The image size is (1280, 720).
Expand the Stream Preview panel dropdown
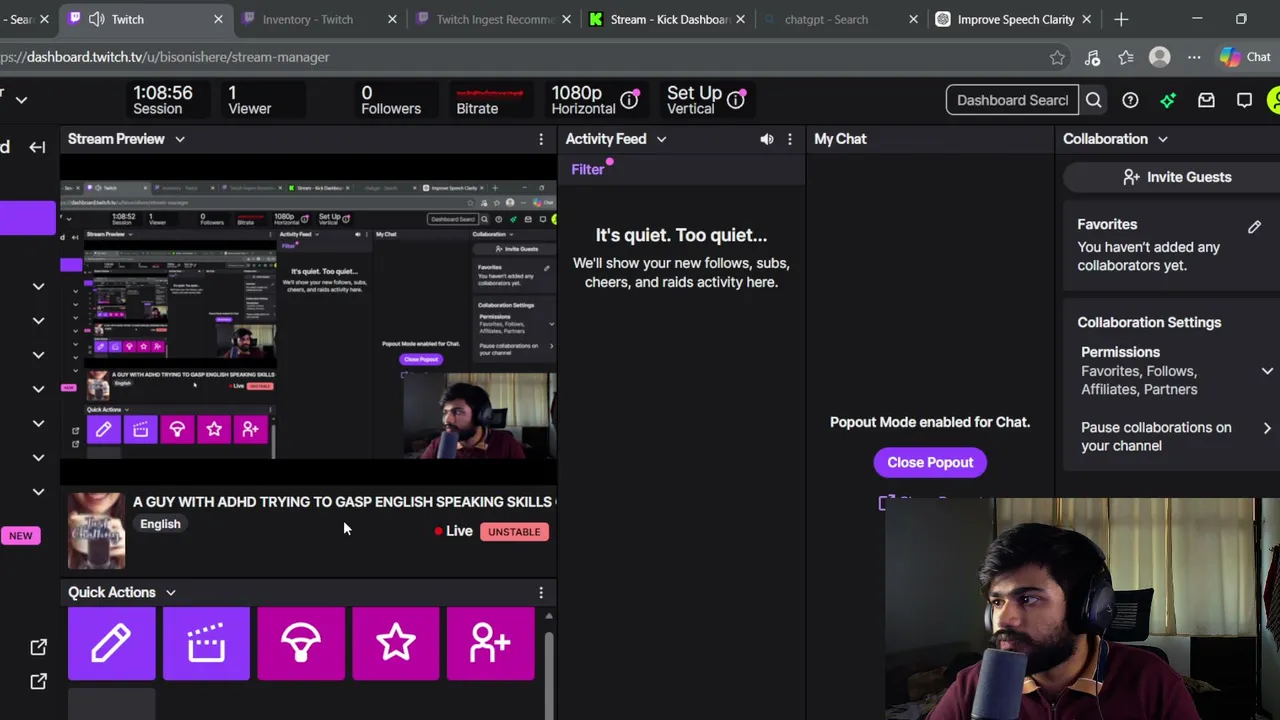click(x=180, y=139)
